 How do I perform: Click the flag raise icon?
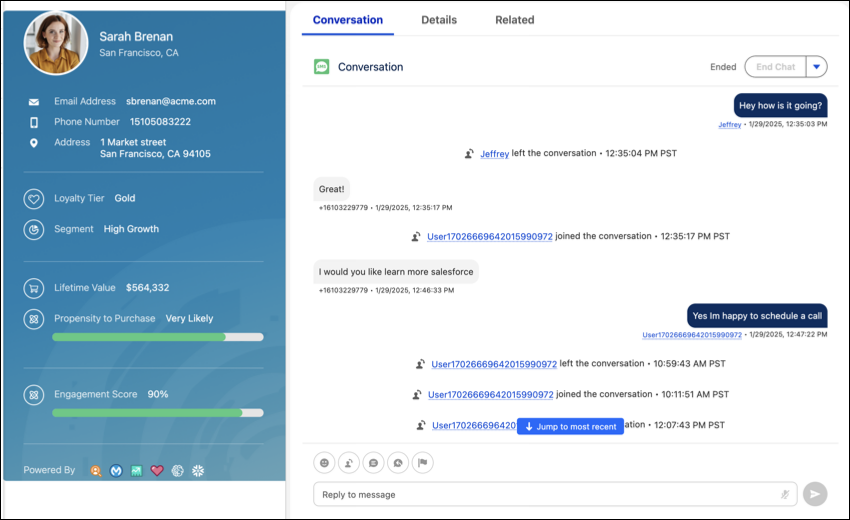click(x=423, y=463)
